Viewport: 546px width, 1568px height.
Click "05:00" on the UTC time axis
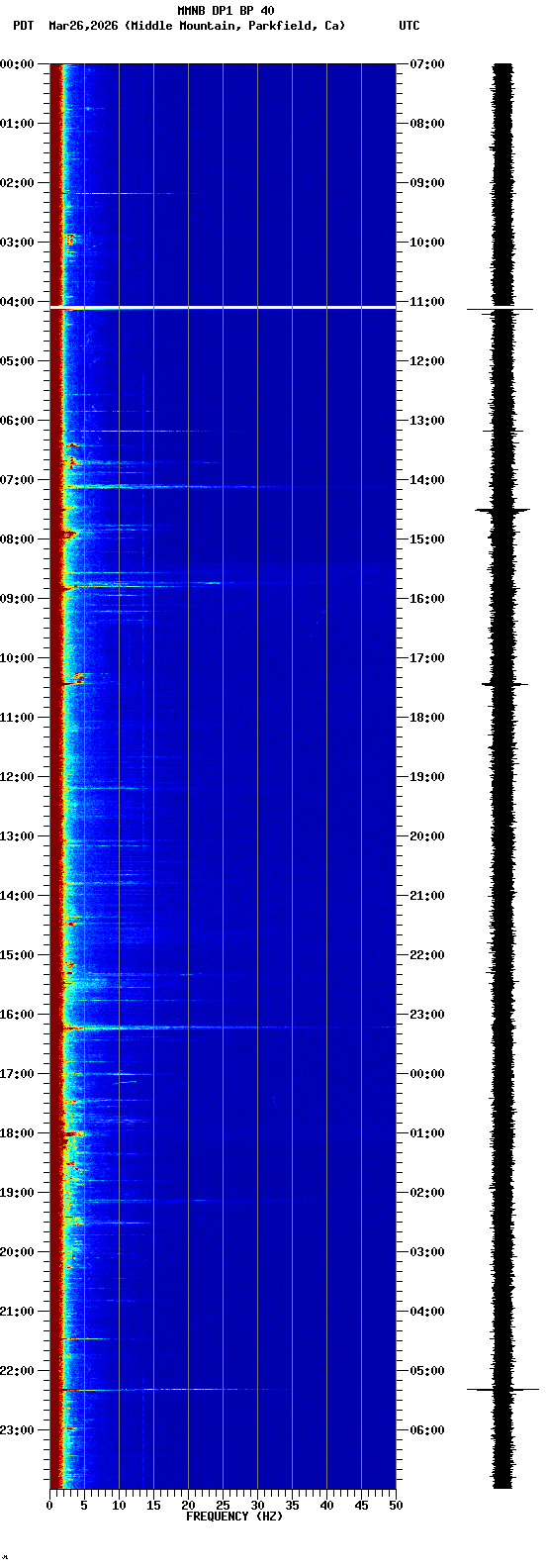coord(427,1371)
